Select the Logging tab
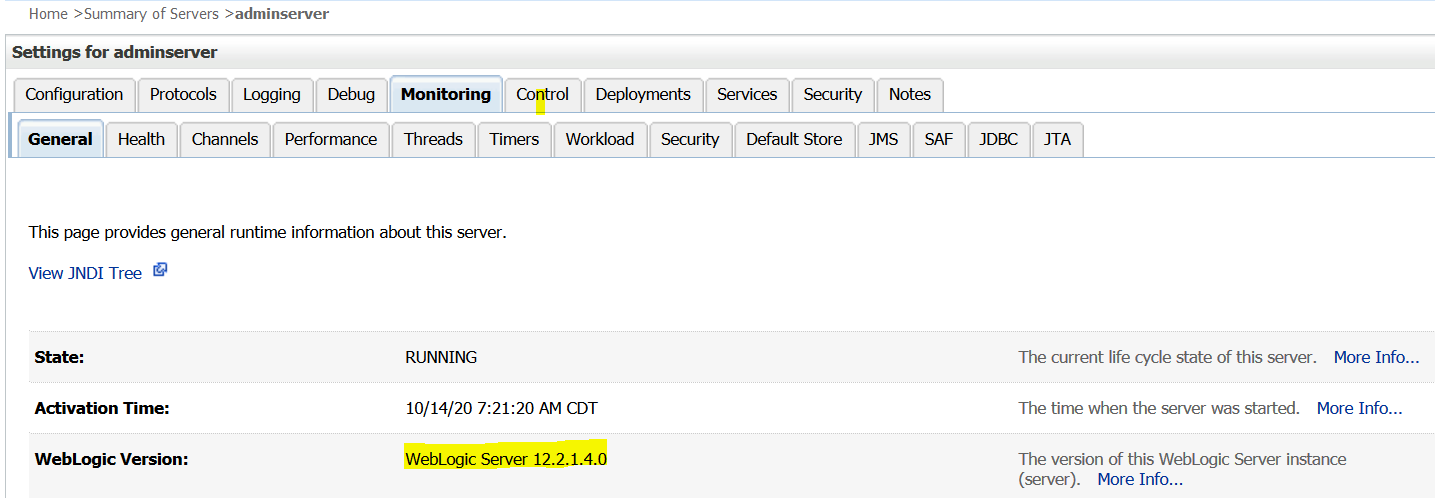1435x498 pixels. point(272,95)
